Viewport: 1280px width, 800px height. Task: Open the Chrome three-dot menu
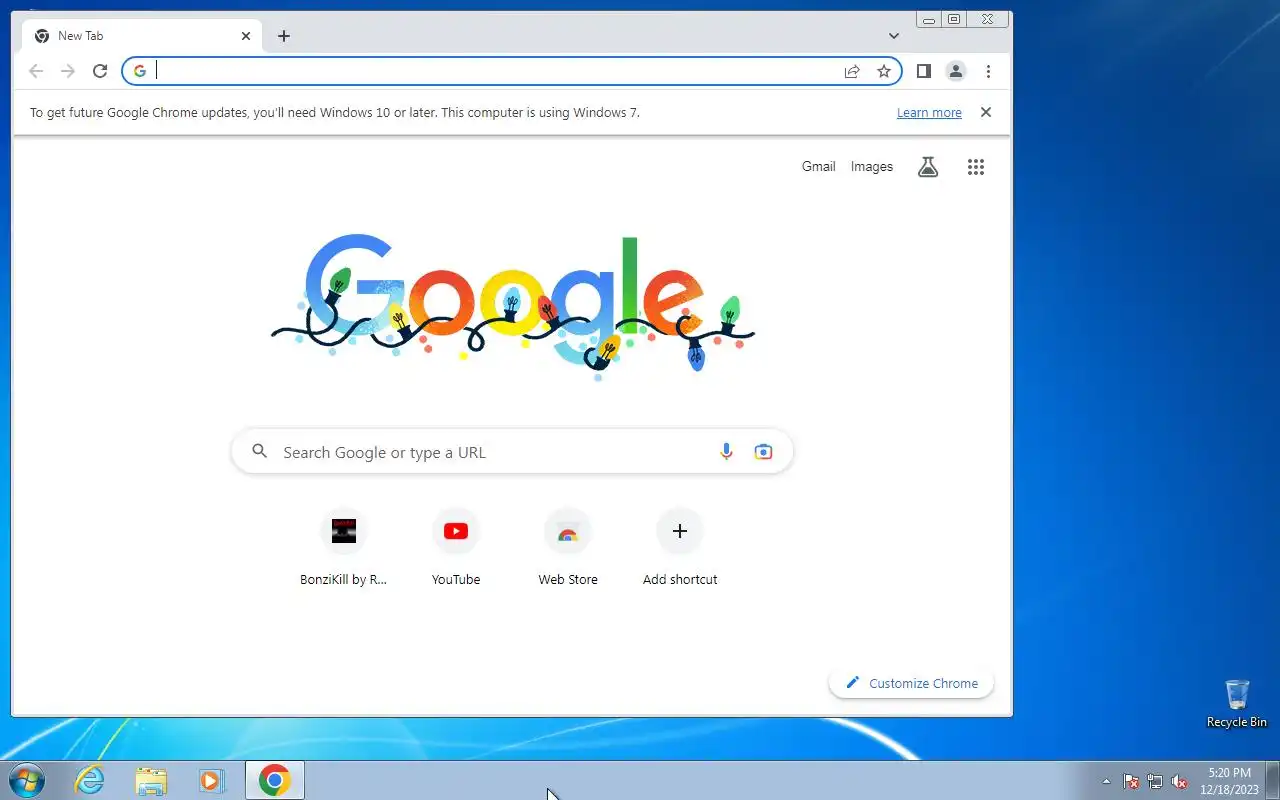click(x=988, y=71)
